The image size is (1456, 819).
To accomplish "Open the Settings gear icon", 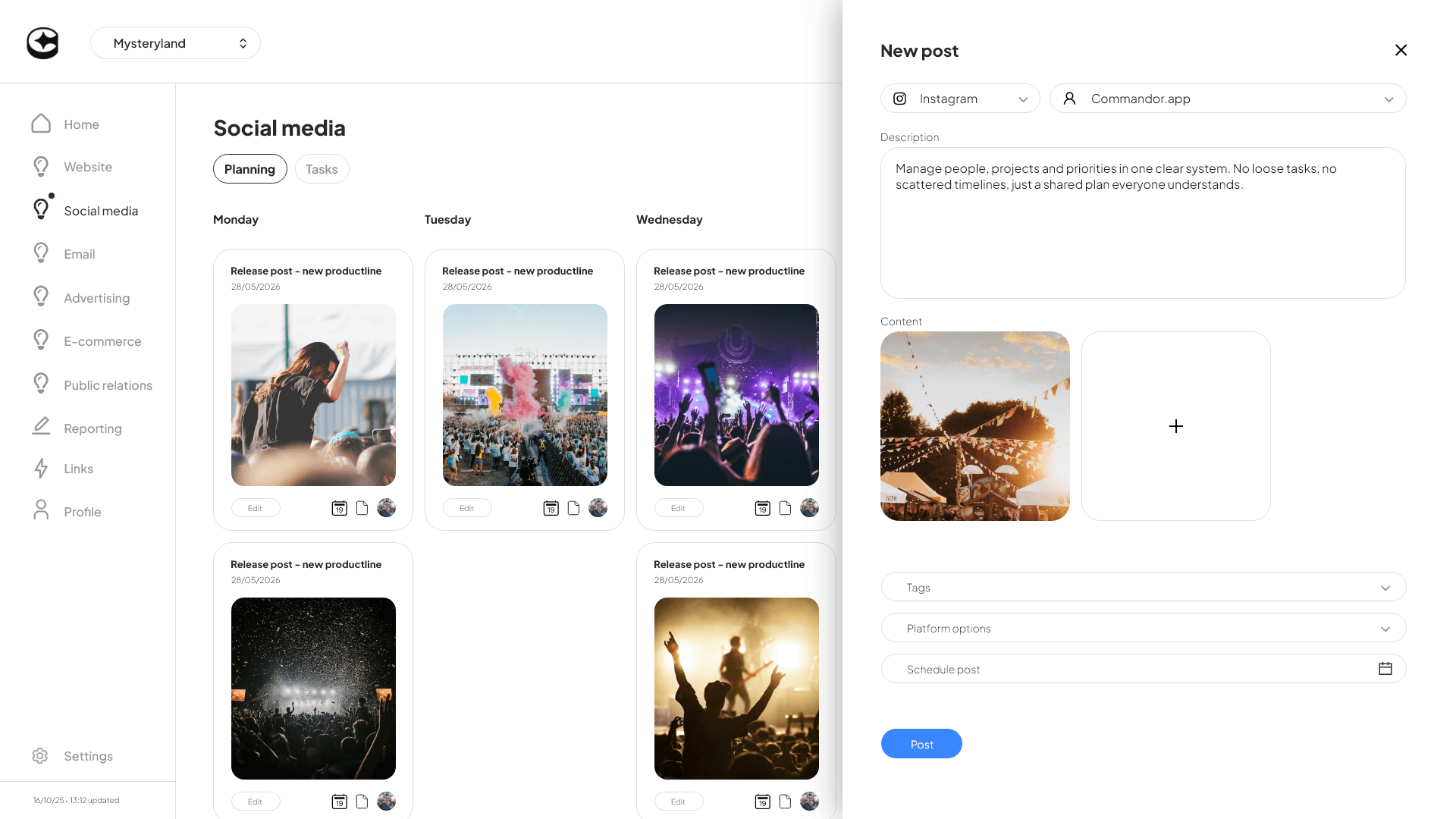I will (40, 755).
